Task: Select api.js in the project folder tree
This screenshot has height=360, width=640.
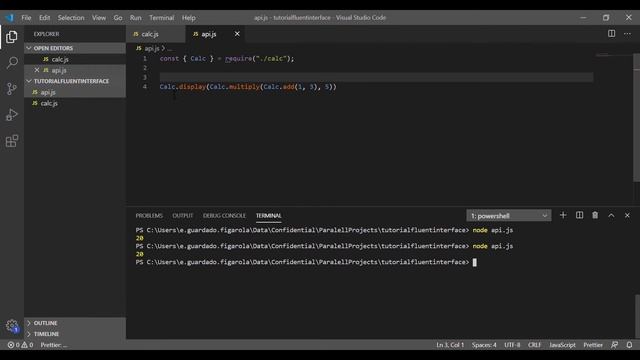Action: pos(75,92)
